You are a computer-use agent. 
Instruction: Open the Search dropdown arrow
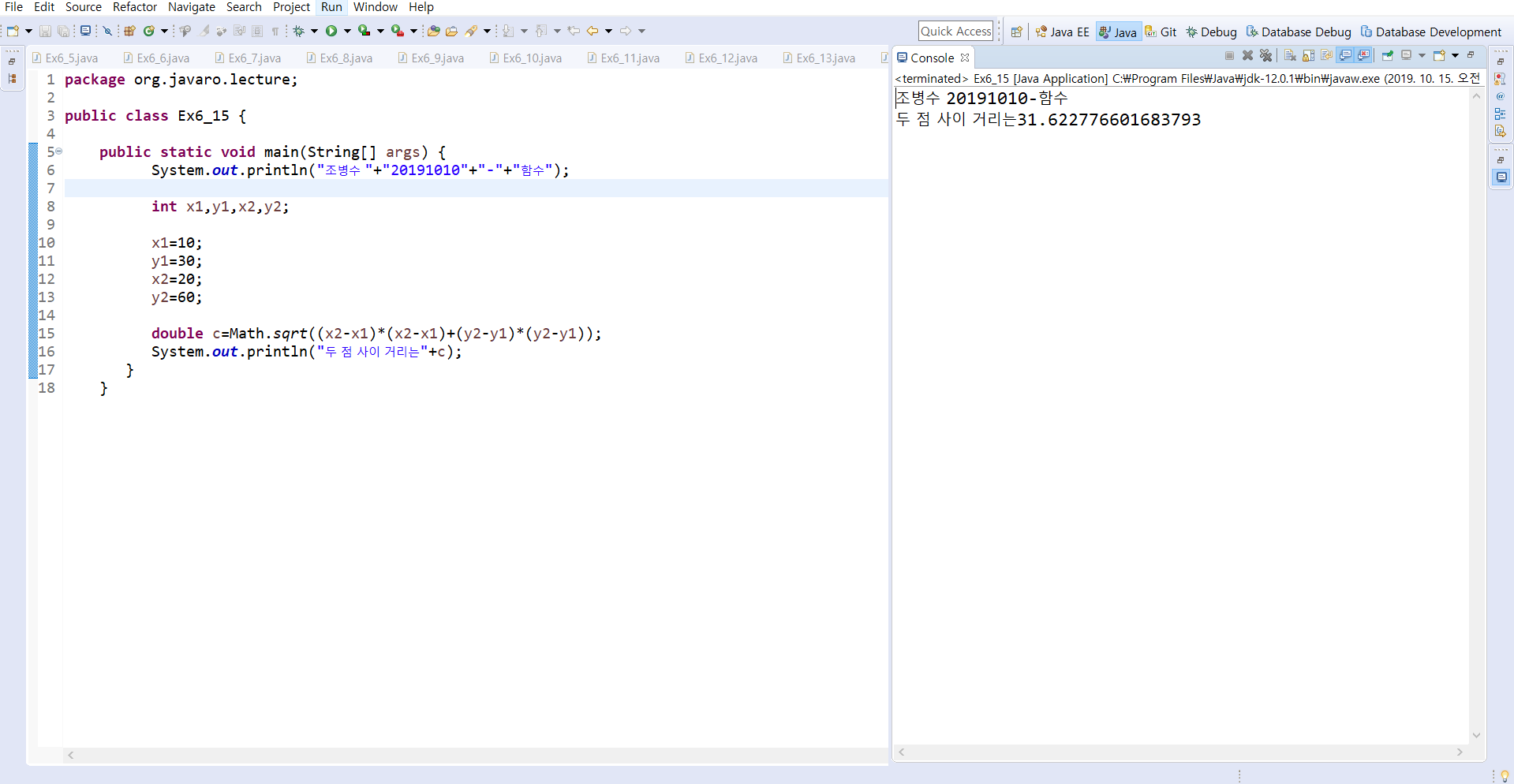click(487, 31)
